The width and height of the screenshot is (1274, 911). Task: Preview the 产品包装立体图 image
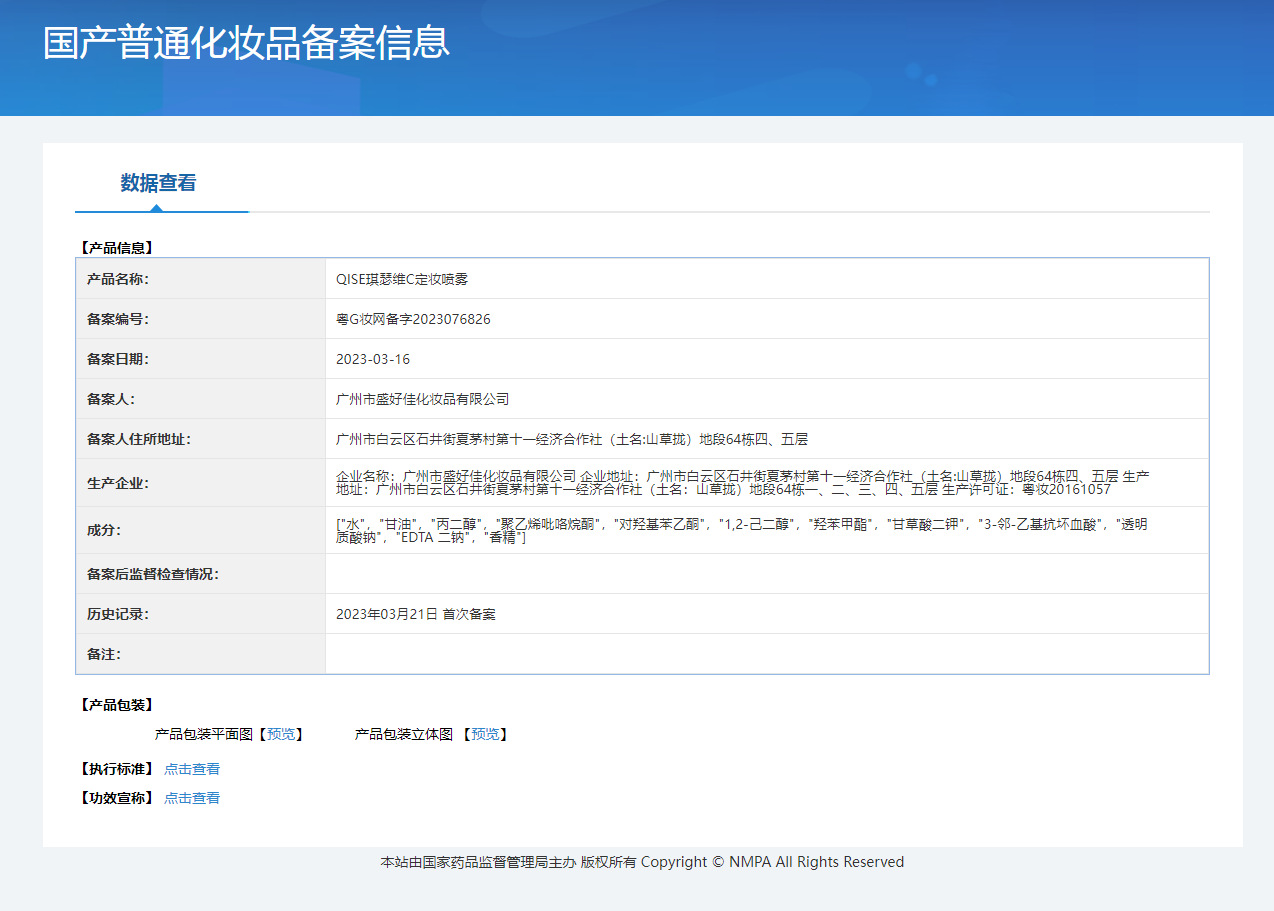(485, 734)
